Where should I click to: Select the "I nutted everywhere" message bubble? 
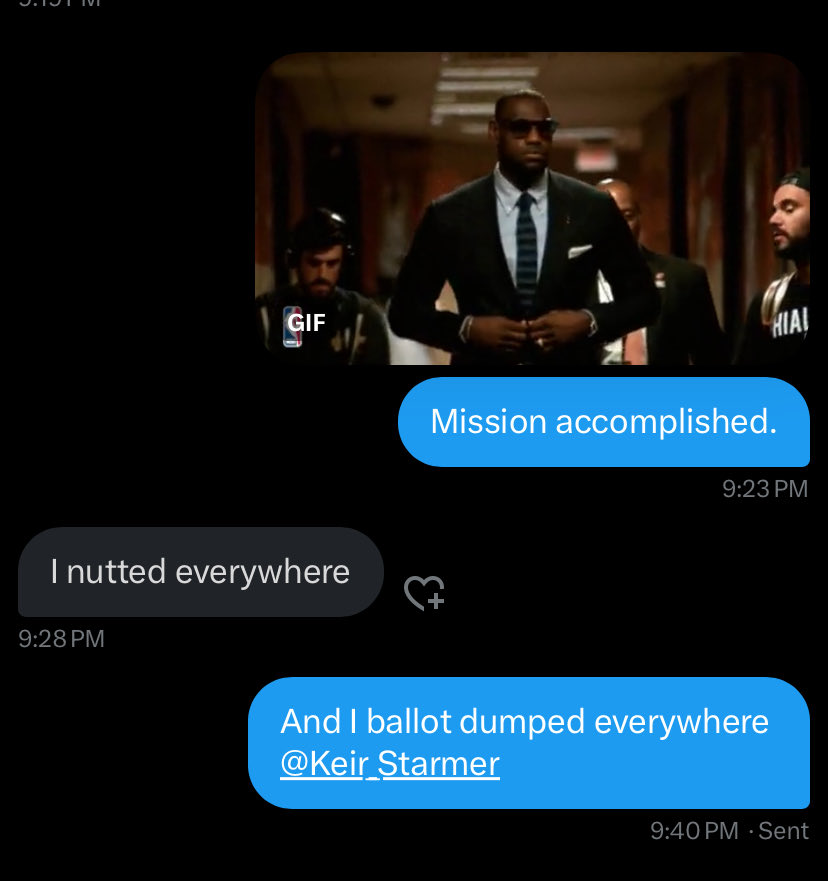(x=201, y=572)
